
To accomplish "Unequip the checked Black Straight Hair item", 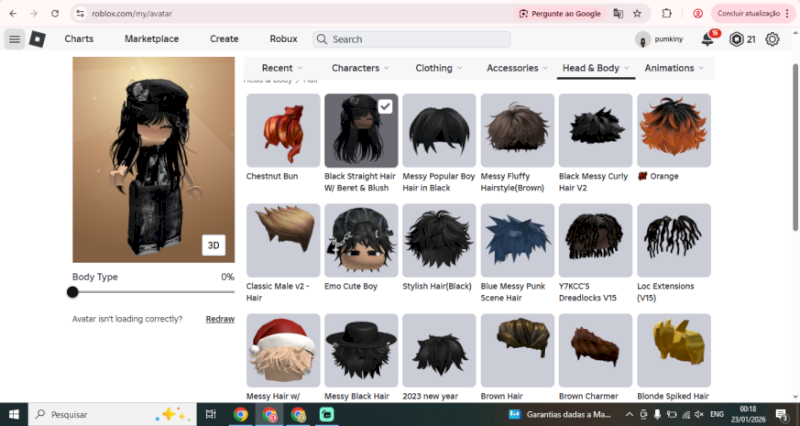I will point(359,130).
